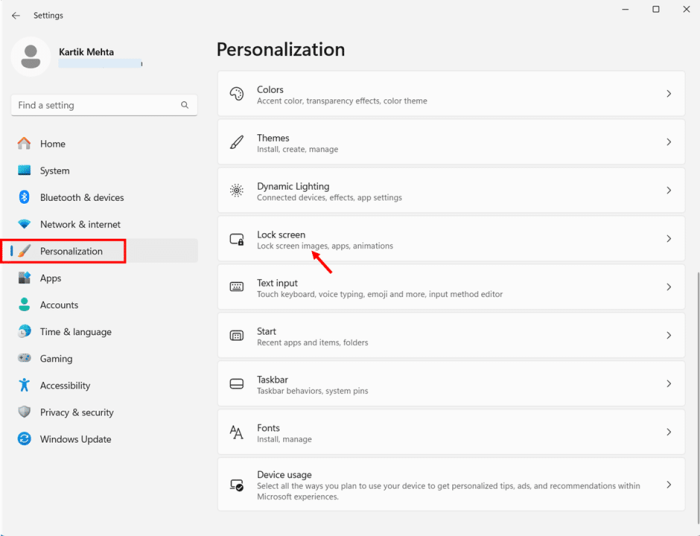Image resolution: width=700 pixels, height=536 pixels.
Task: Click the Colors palette icon
Action: click(x=237, y=94)
